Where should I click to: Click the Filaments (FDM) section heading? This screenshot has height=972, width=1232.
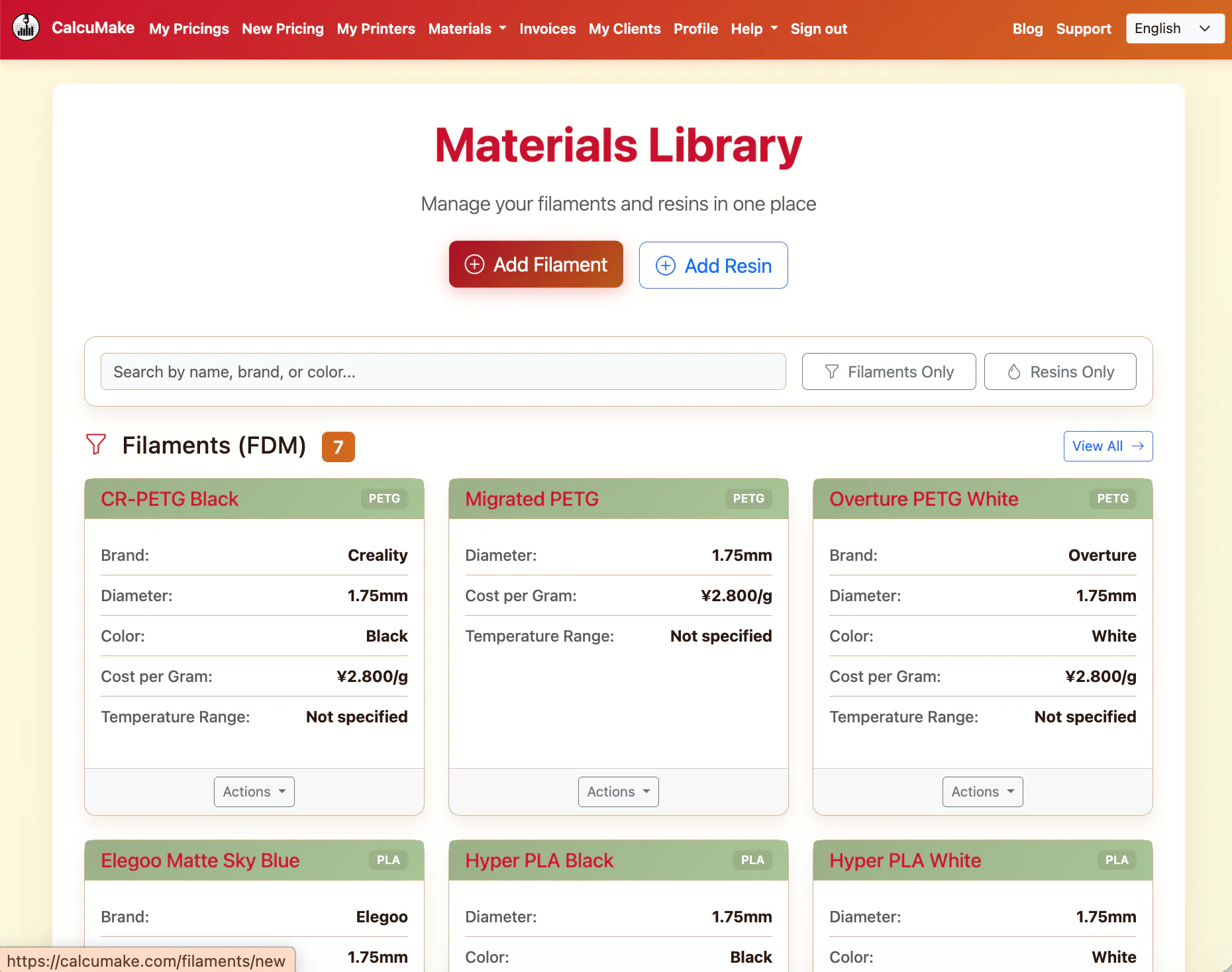(214, 446)
